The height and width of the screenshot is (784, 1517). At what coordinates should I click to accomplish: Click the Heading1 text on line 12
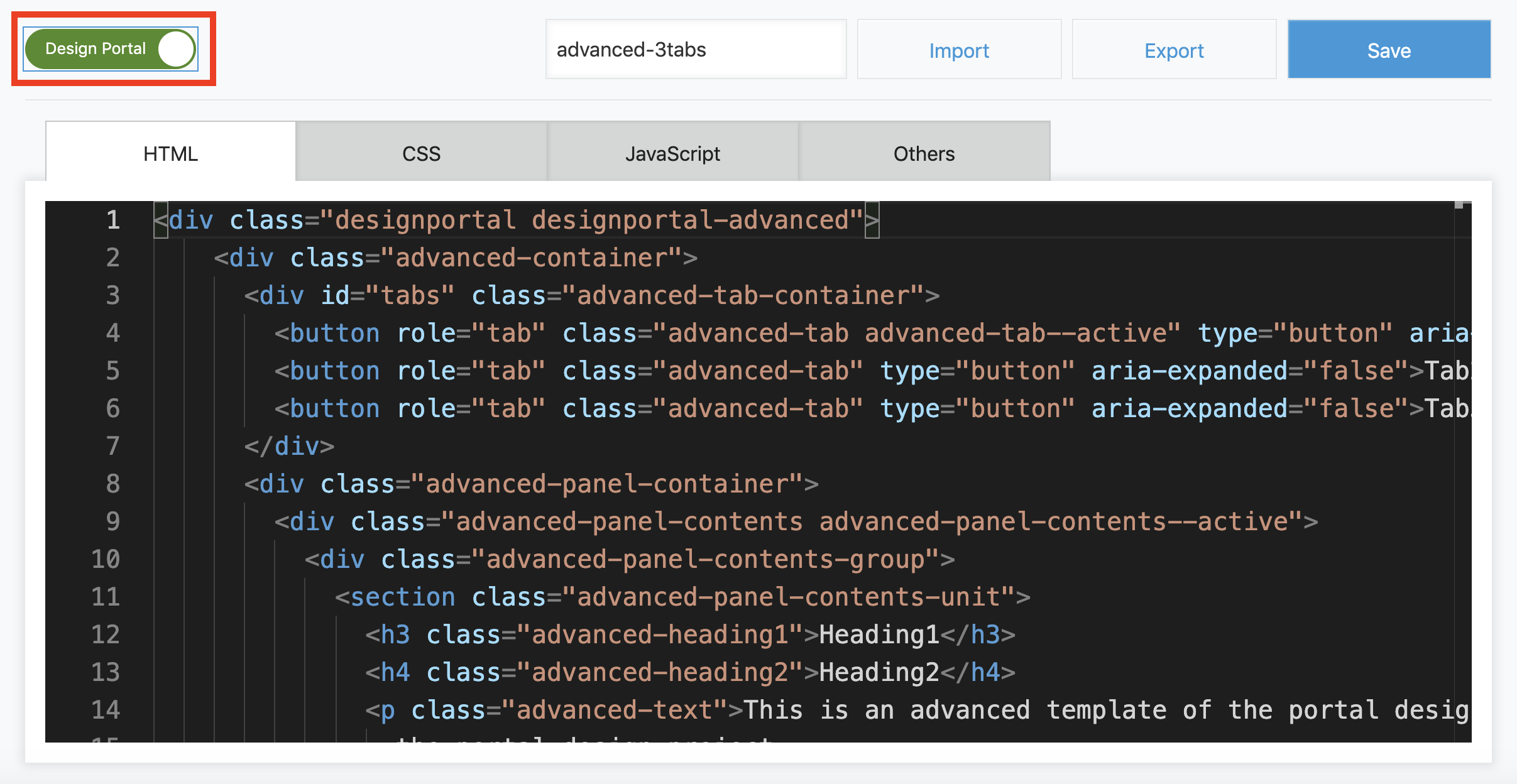point(879,634)
